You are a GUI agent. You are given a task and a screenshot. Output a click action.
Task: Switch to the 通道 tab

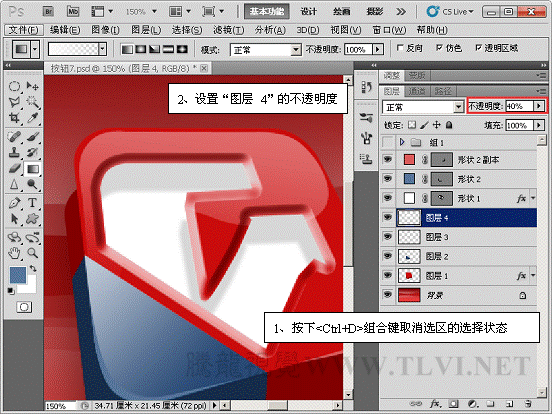[417, 91]
